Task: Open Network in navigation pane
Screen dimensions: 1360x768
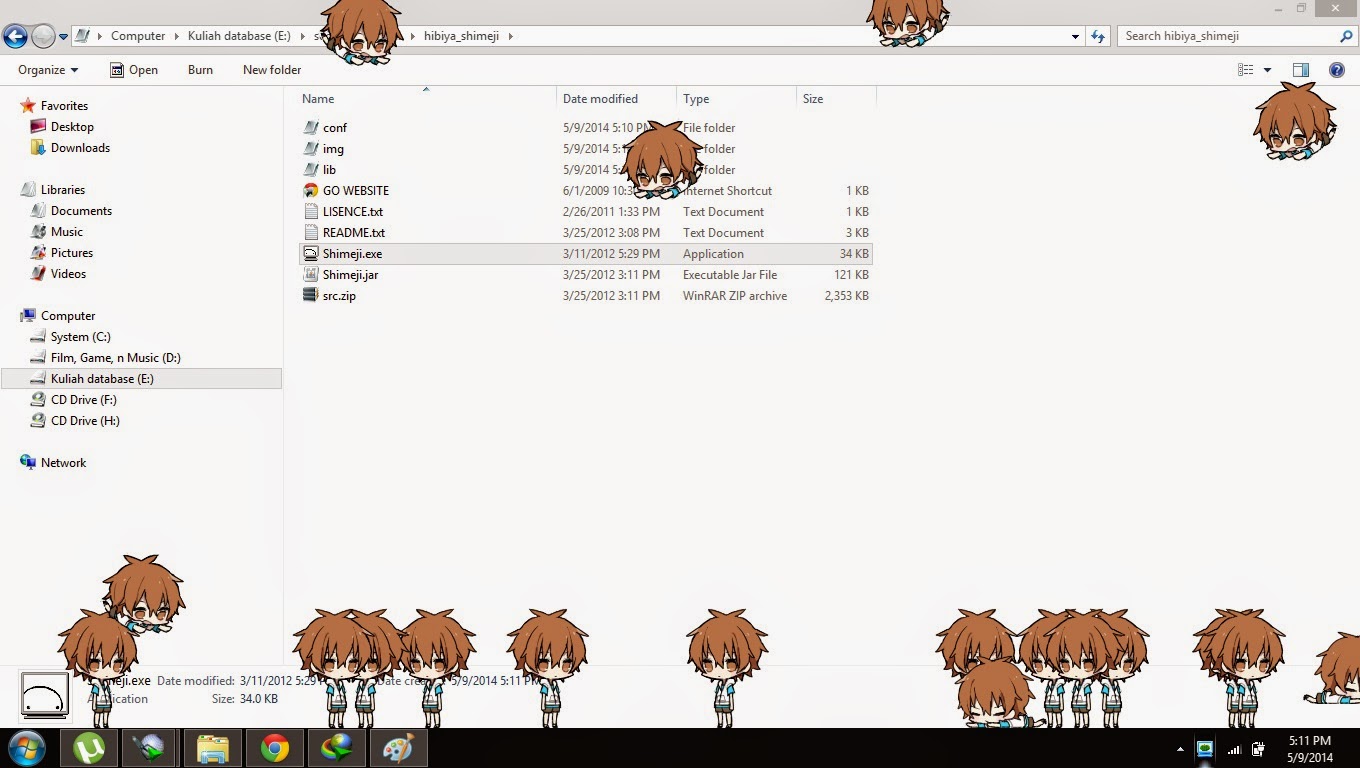Action: (x=63, y=463)
